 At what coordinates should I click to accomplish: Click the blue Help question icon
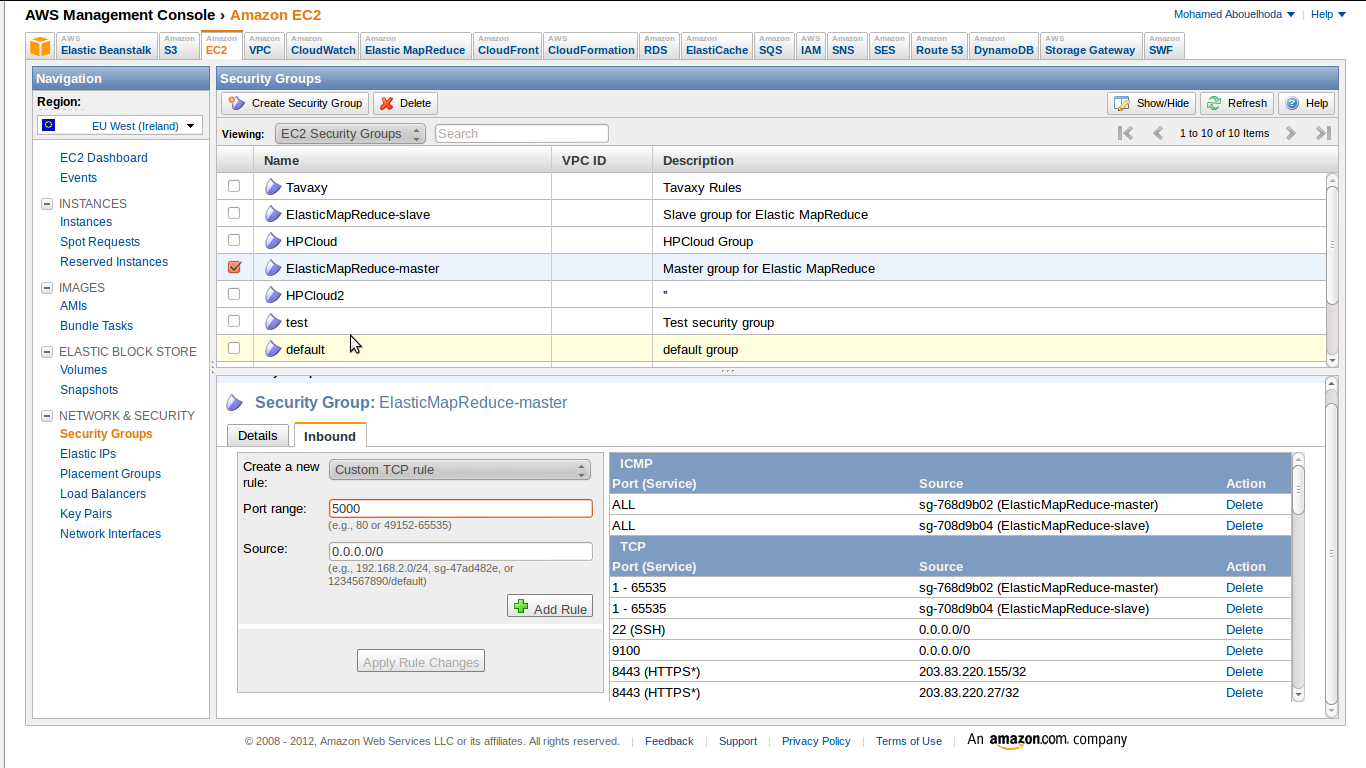point(1292,103)
